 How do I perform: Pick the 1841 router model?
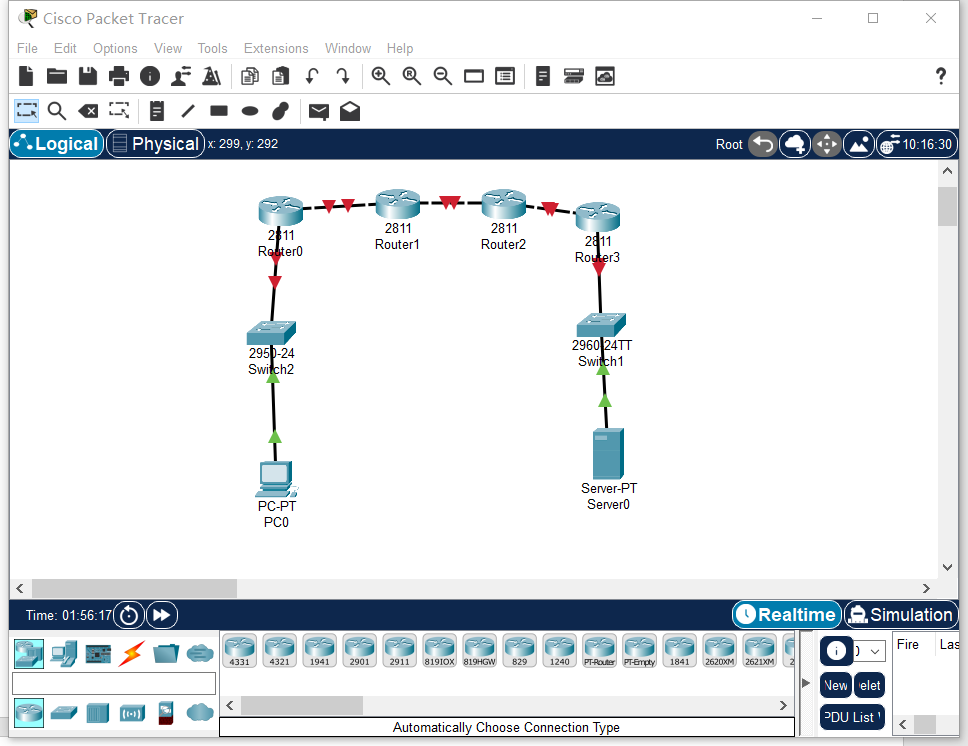point(680,651)
